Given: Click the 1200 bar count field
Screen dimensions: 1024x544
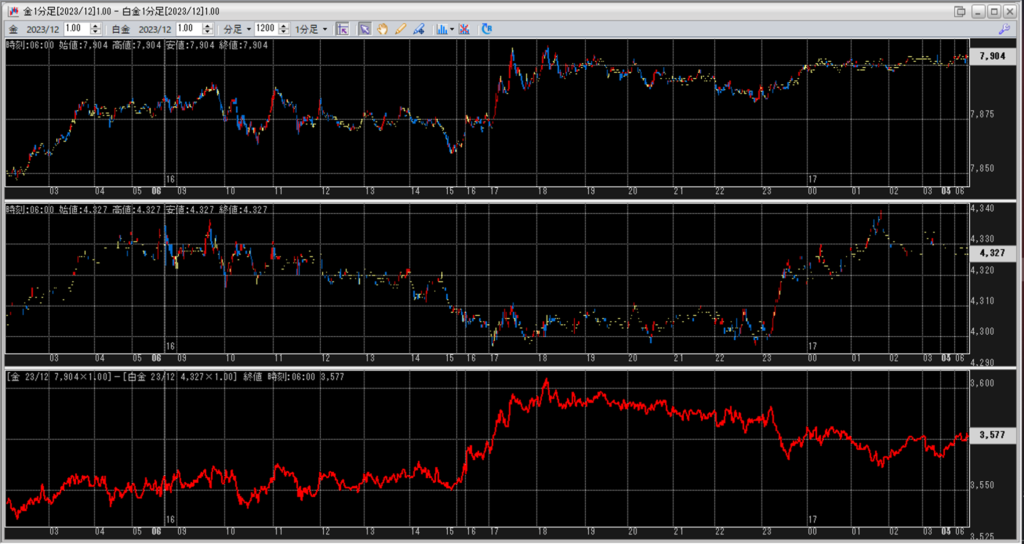Looking at the screenshot, I should tap(265, 29).
